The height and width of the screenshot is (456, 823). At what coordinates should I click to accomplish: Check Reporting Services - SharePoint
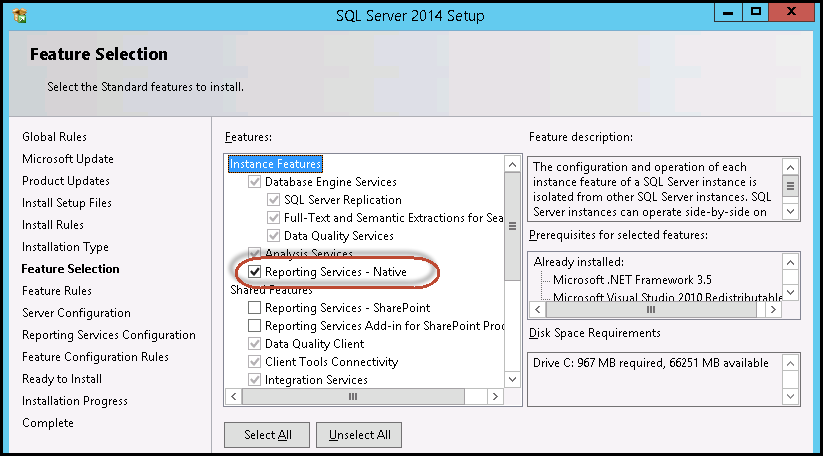[255, 307]
